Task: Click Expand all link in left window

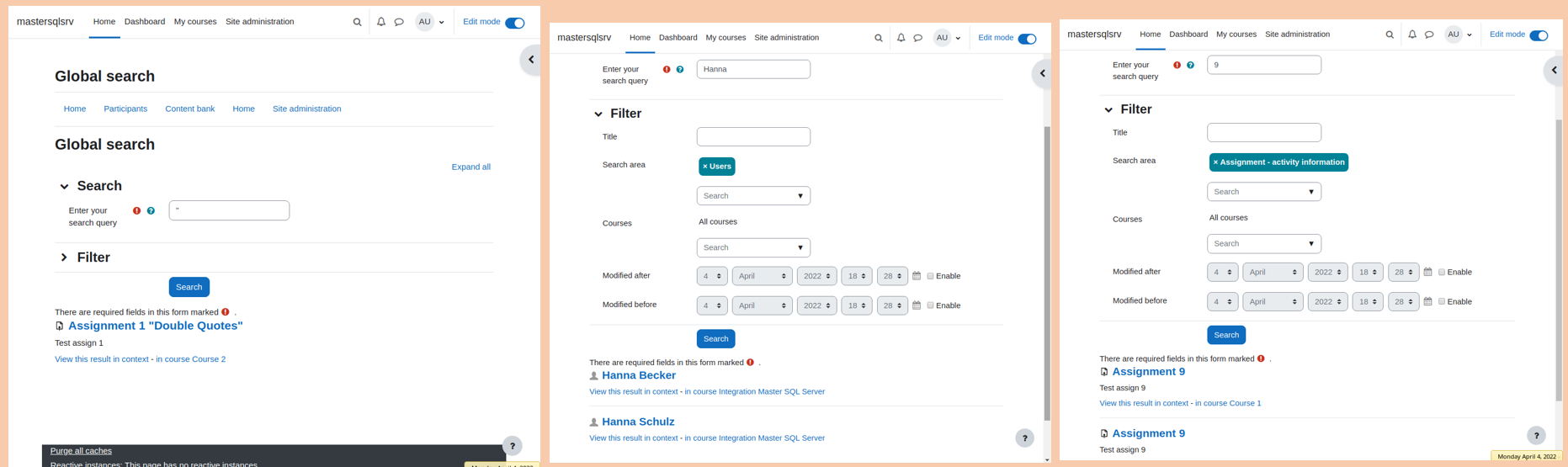Action: (470, 167)
